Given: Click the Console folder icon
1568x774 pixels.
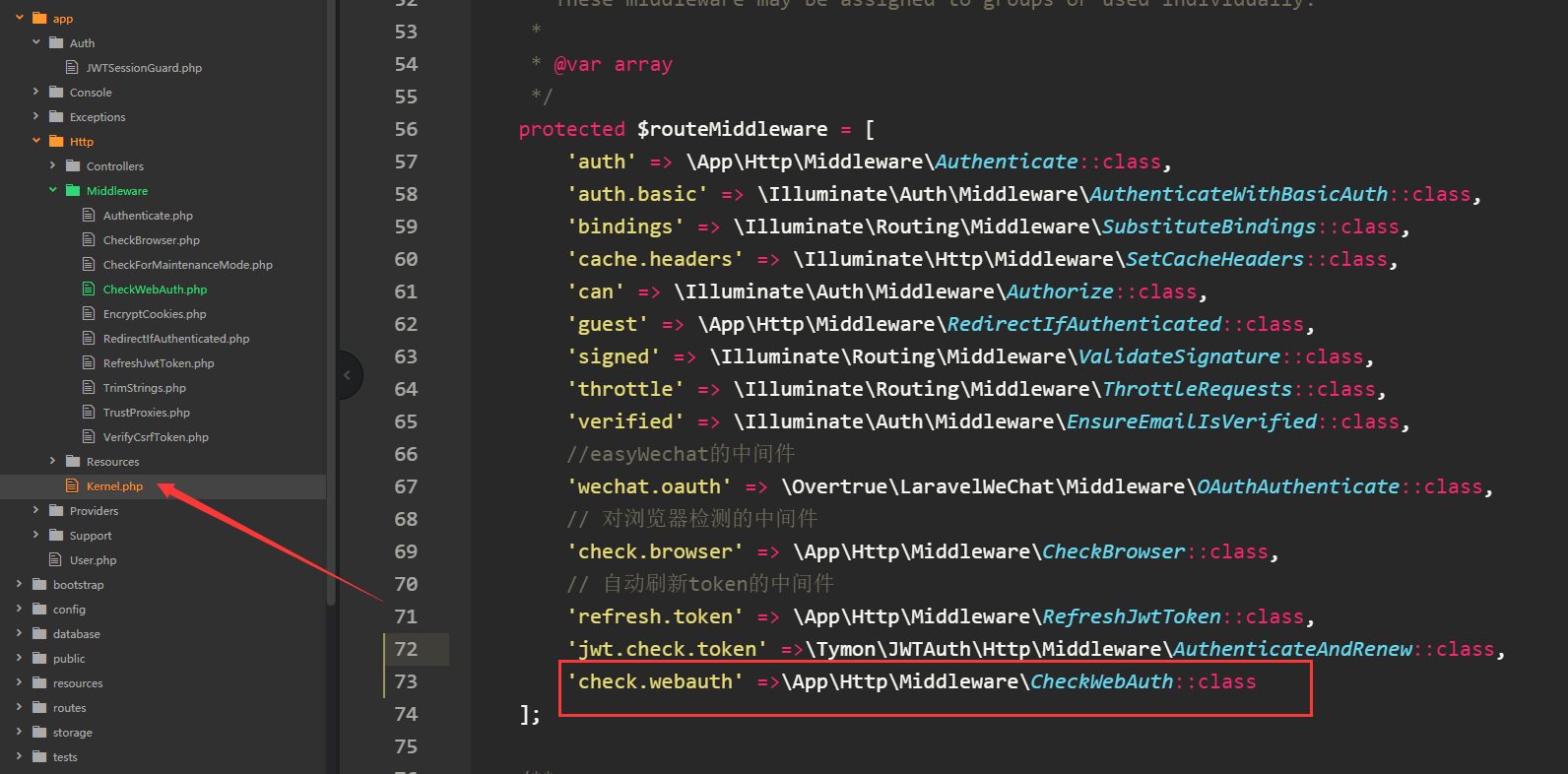Looking at the screenshot, I should point(56,92).
